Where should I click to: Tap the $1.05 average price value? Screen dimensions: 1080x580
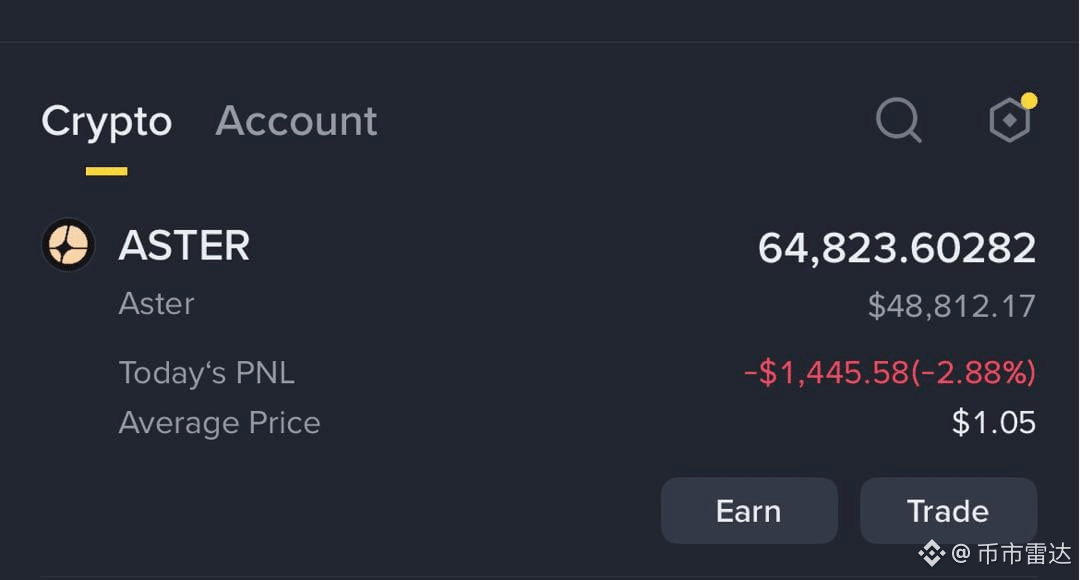993,423
